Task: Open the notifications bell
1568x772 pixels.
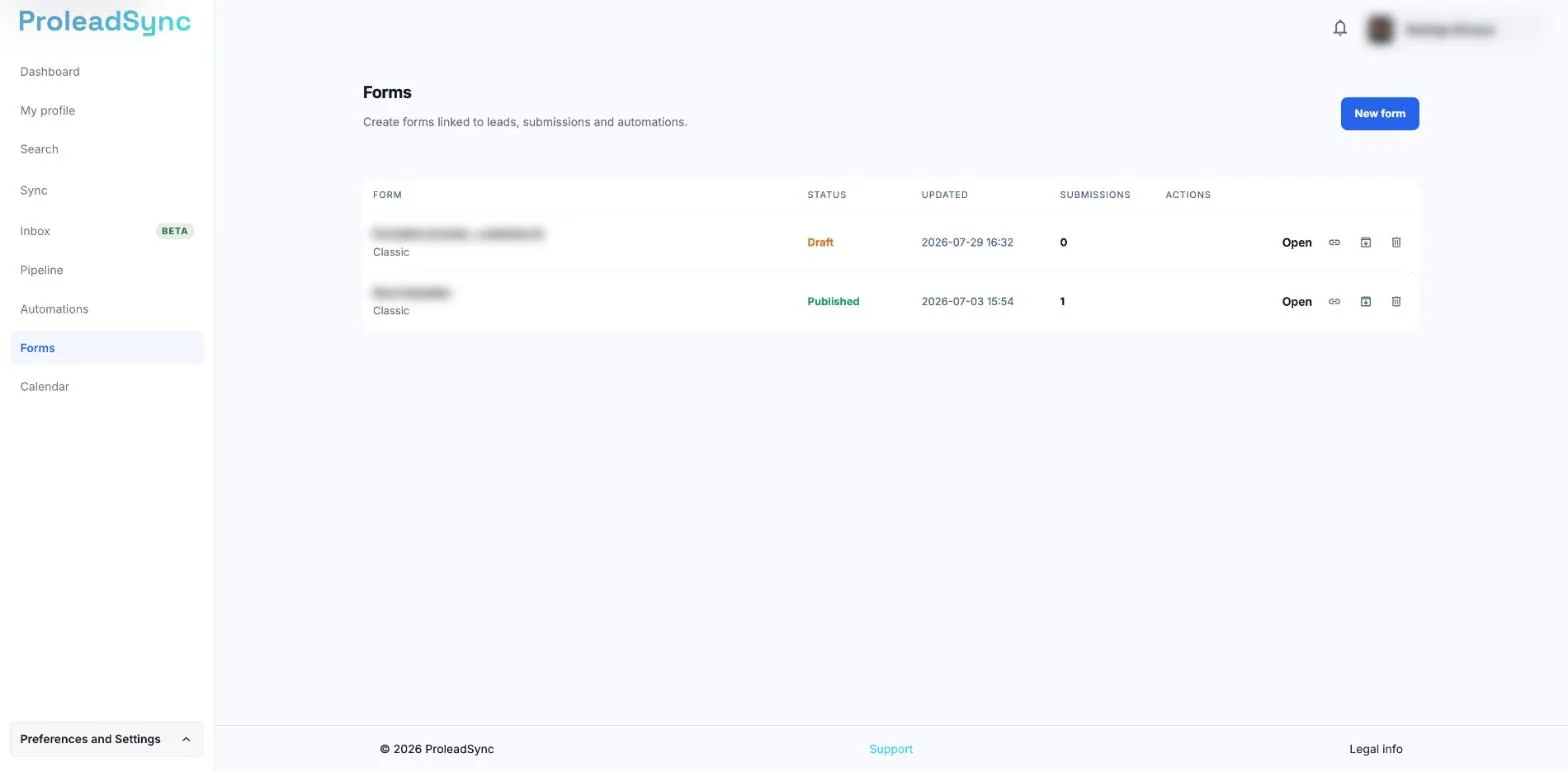Action: pos(1340,29)
